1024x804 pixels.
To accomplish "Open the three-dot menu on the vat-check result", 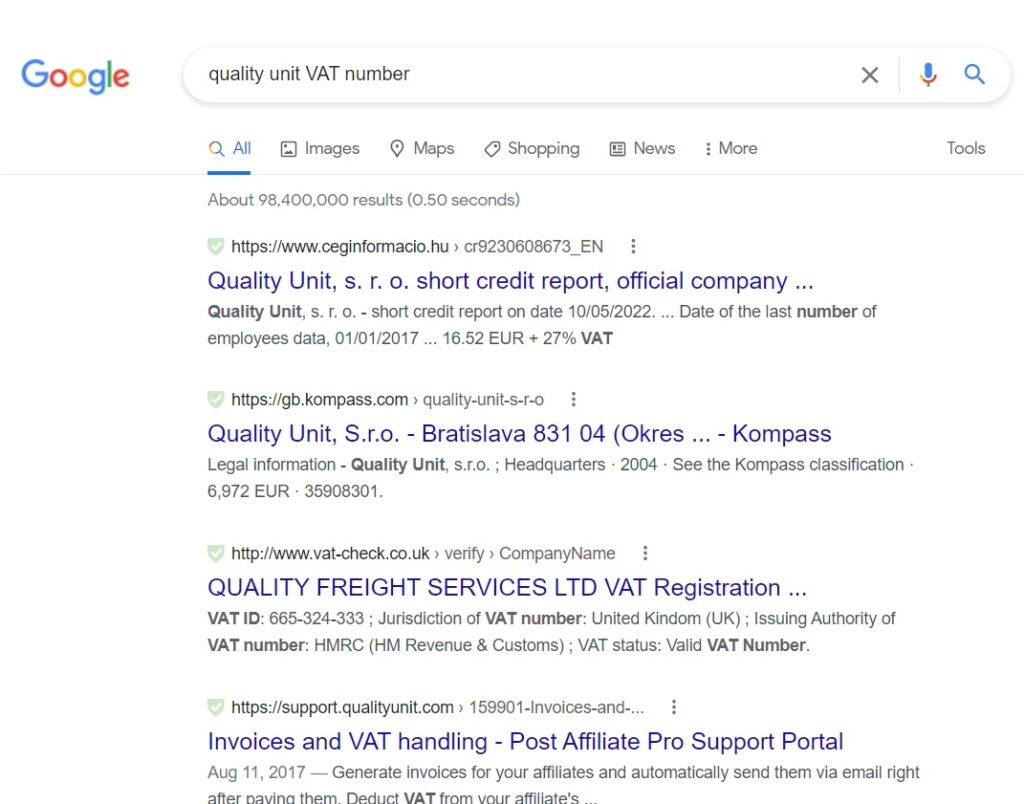I will point(645,553).
